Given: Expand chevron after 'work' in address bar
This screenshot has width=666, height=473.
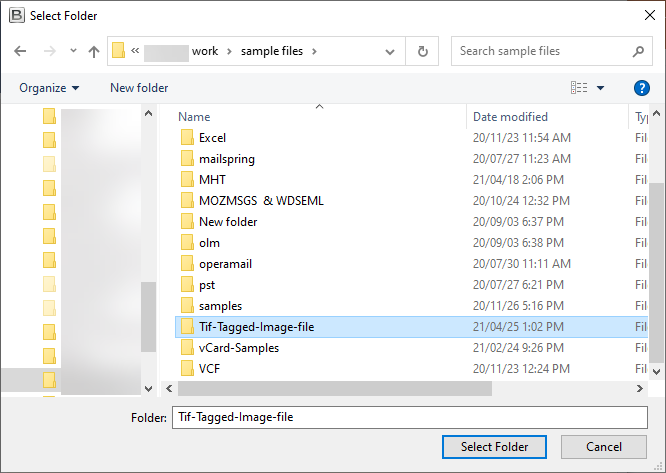Looking at the screenshot, I should (229, 51).
